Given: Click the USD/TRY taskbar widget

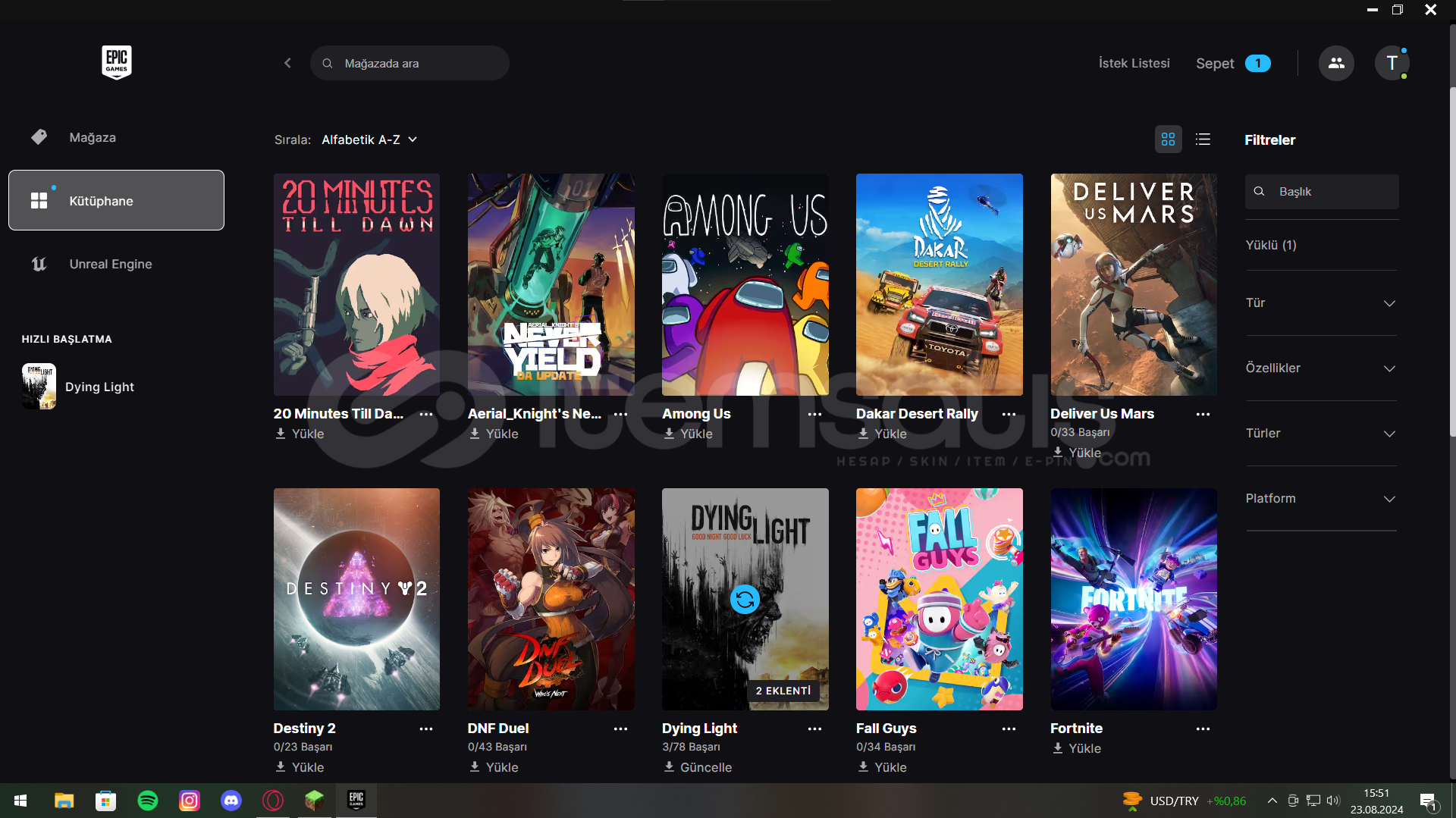Looking at the screenshot, I should [x=1185, y=801].
